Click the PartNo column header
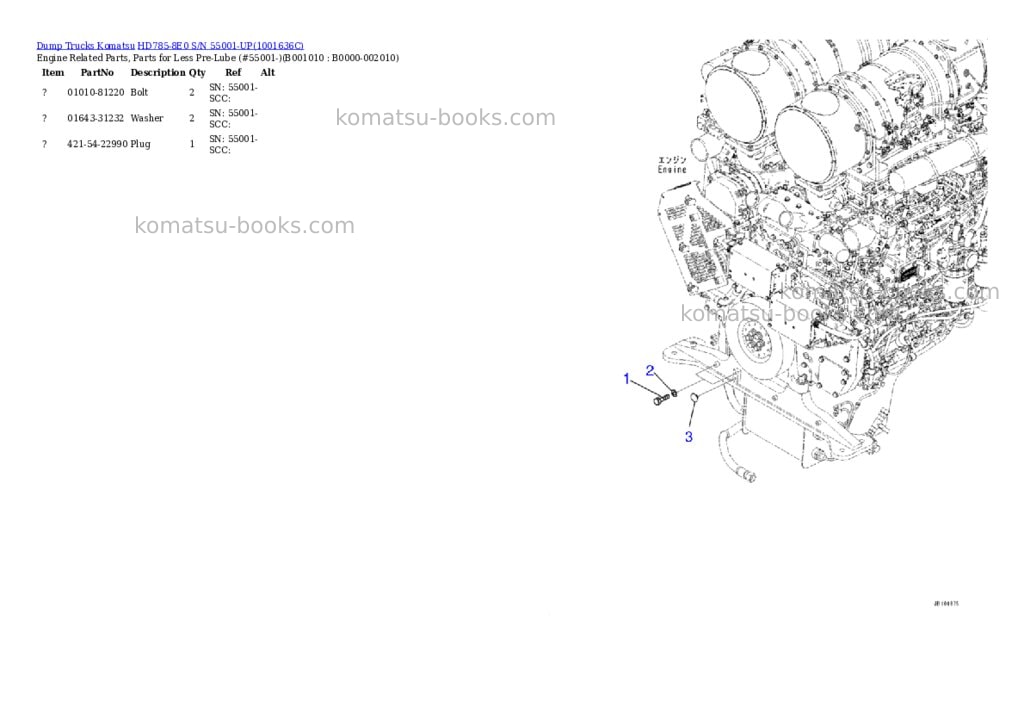The image size is (1024, 725). tap(97, 72)
